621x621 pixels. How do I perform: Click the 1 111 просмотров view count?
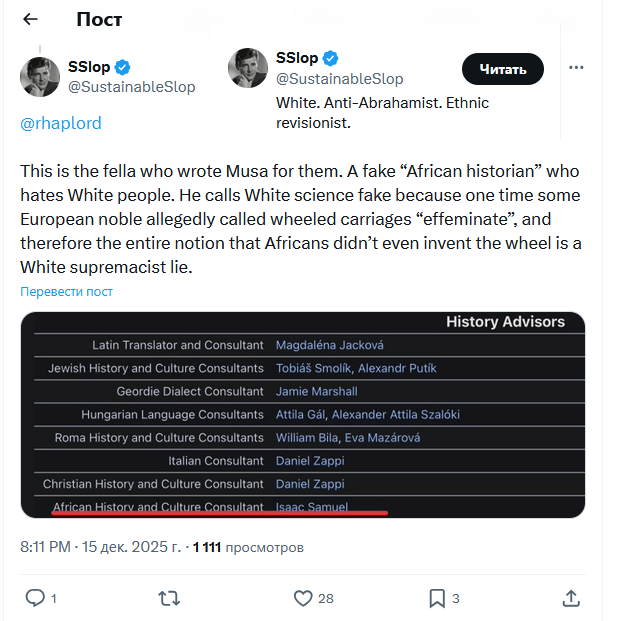pos(247,547)
